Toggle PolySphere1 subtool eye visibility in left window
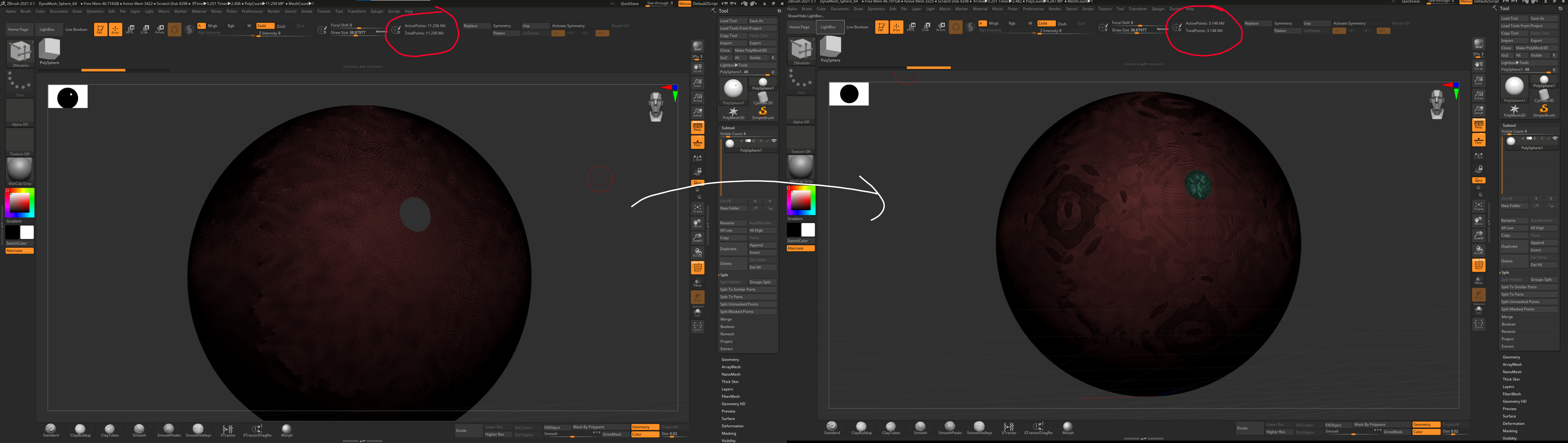 pos(774,141)
